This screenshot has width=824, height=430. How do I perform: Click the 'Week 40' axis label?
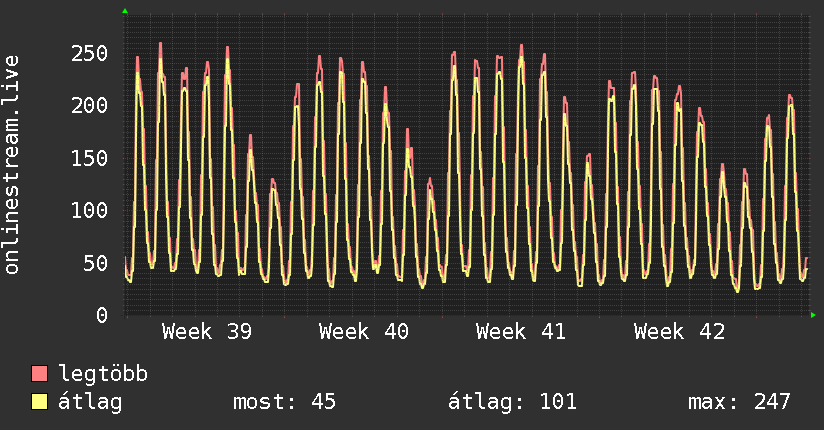pyautogui.click(x=364, y=332)
